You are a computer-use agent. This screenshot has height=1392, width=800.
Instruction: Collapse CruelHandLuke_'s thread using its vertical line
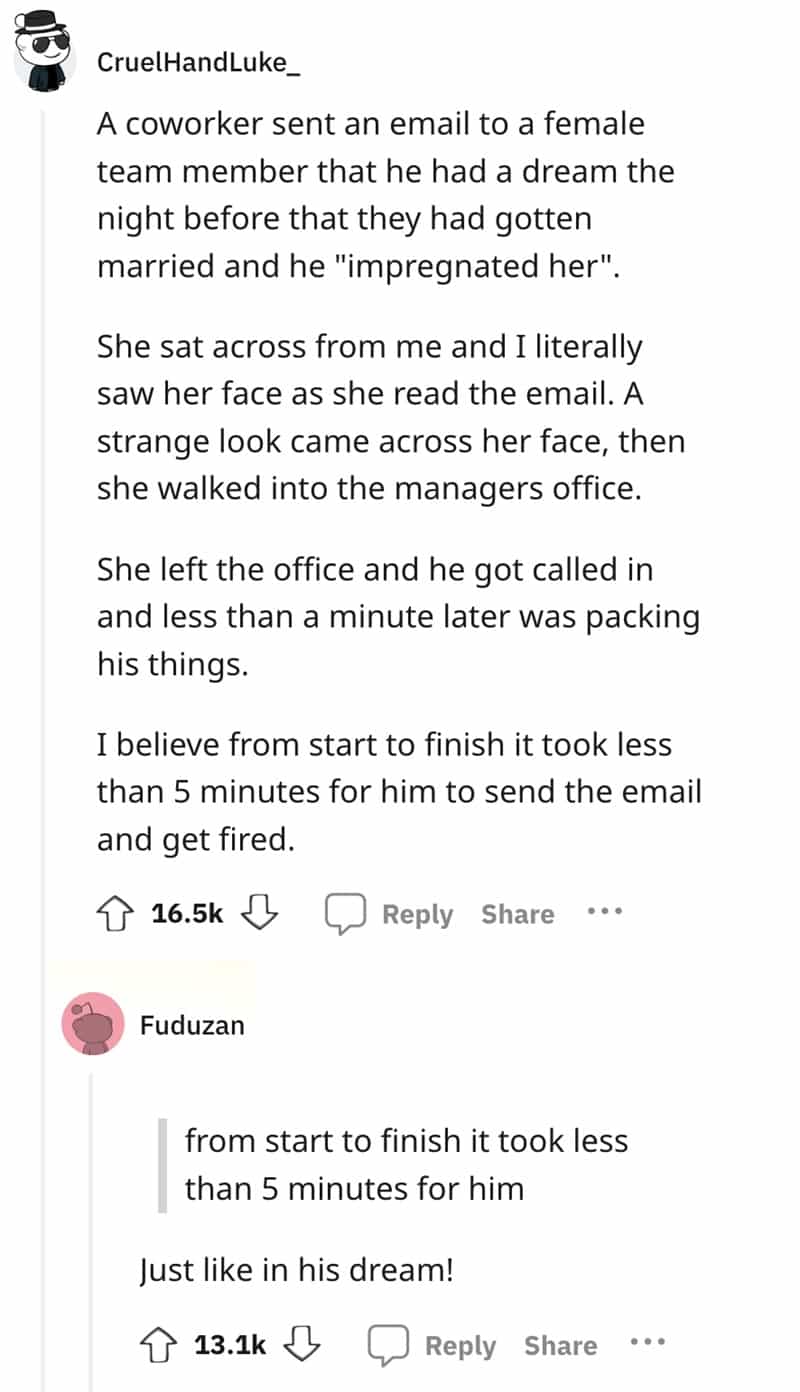43,500
